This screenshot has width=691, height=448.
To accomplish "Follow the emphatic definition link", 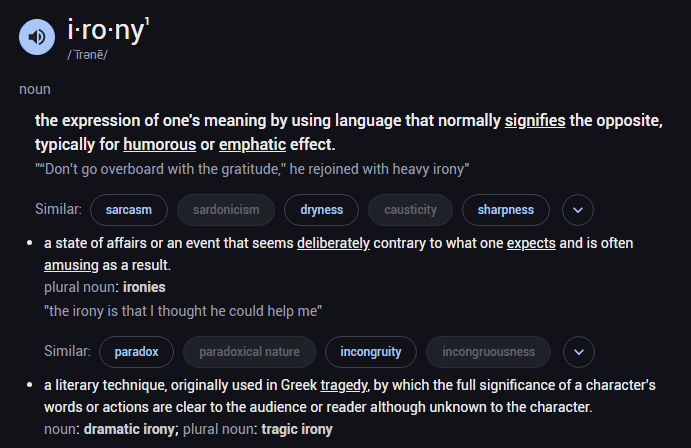I will 253,144.
